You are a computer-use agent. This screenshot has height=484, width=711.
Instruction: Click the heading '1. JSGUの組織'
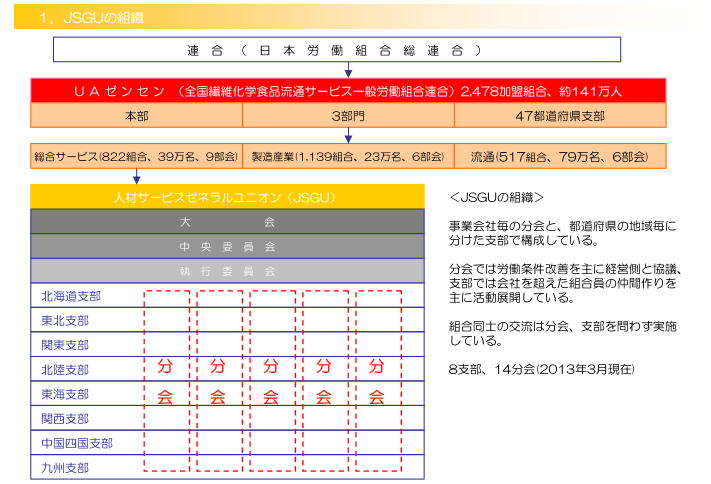(x=91, y=18)
